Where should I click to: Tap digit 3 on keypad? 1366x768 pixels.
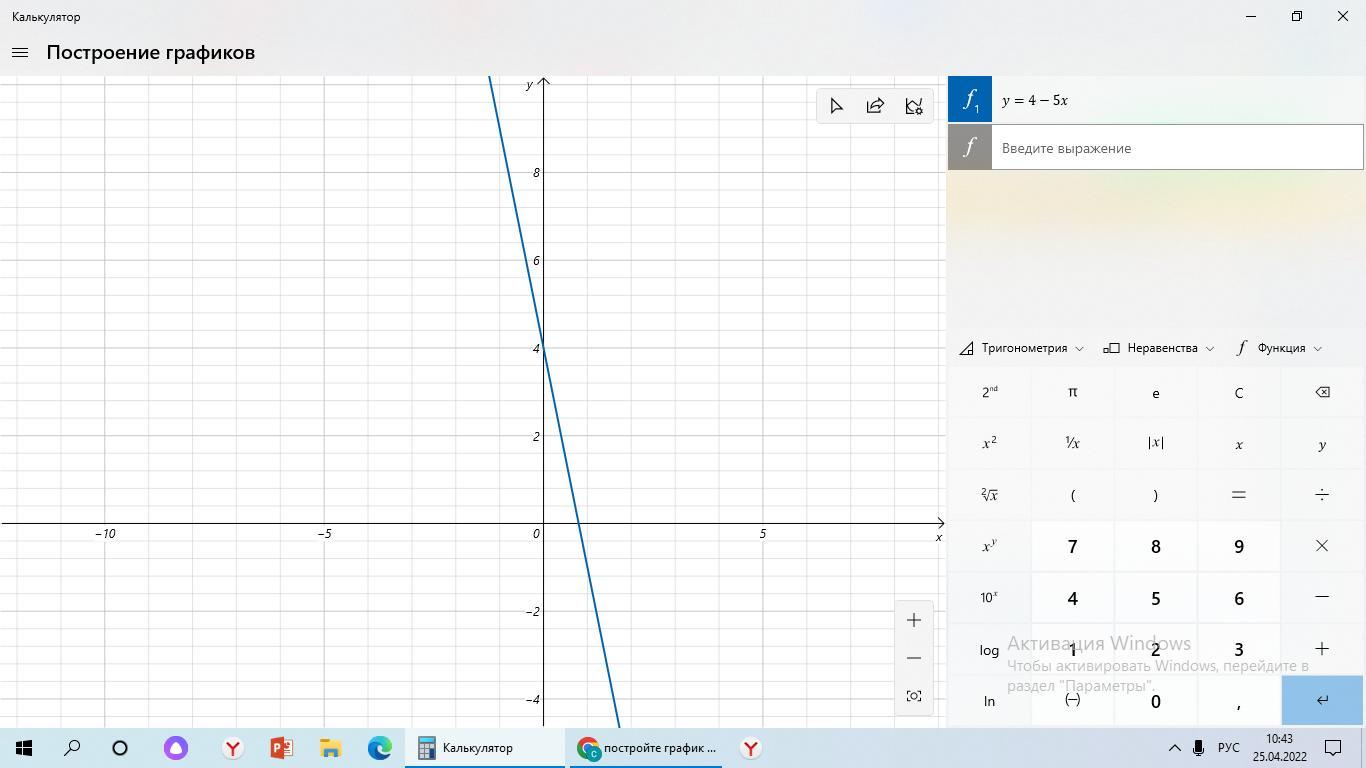(x=1238, y=650)
